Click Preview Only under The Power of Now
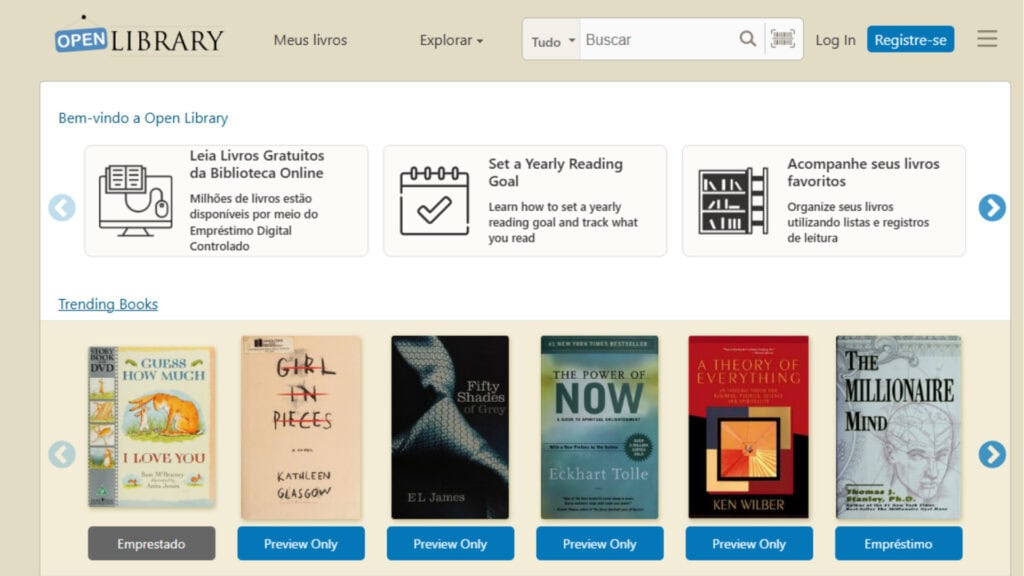Image resolution: width=1024 pixels, height=576 pixels. click(x=600, y=543)
